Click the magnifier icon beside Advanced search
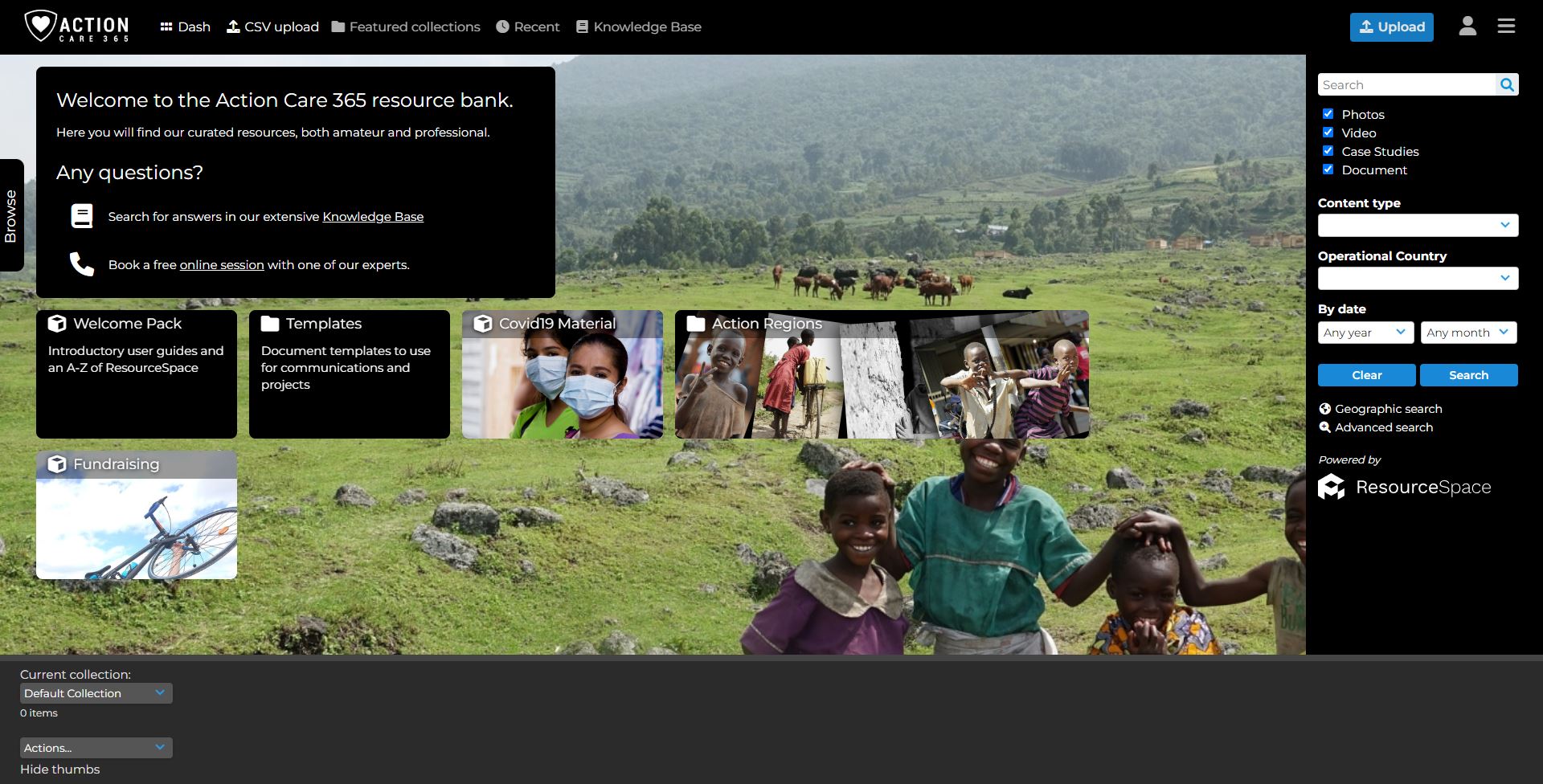Viewport: 1543px width, 784px height. pos(1324,427)
